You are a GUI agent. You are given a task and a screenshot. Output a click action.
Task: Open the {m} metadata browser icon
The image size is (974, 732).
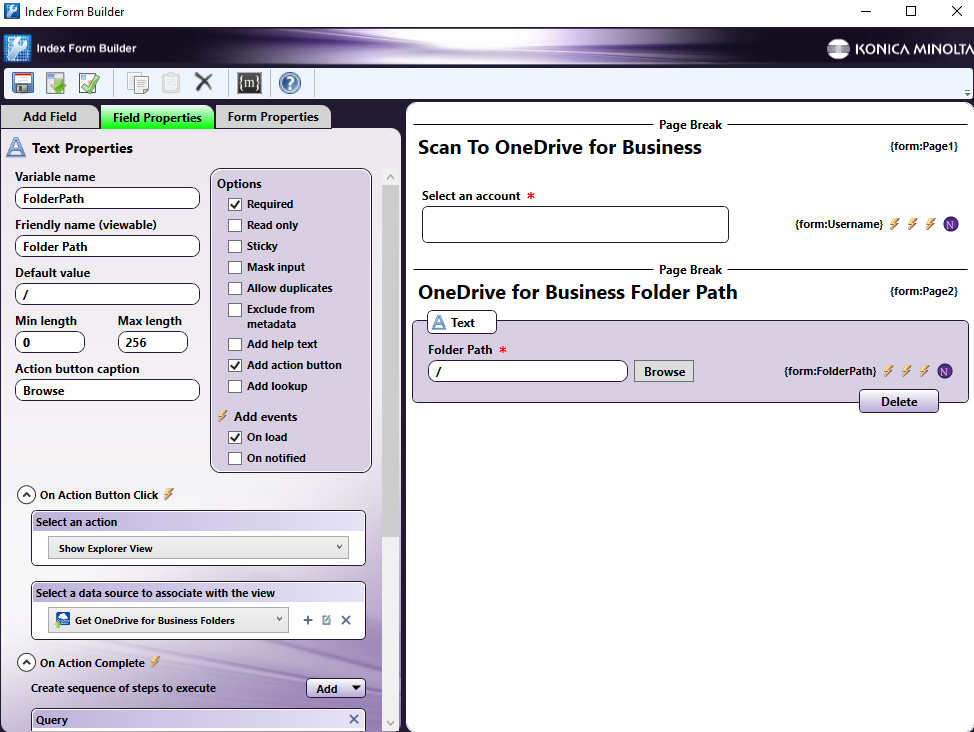tap(249, 83)
